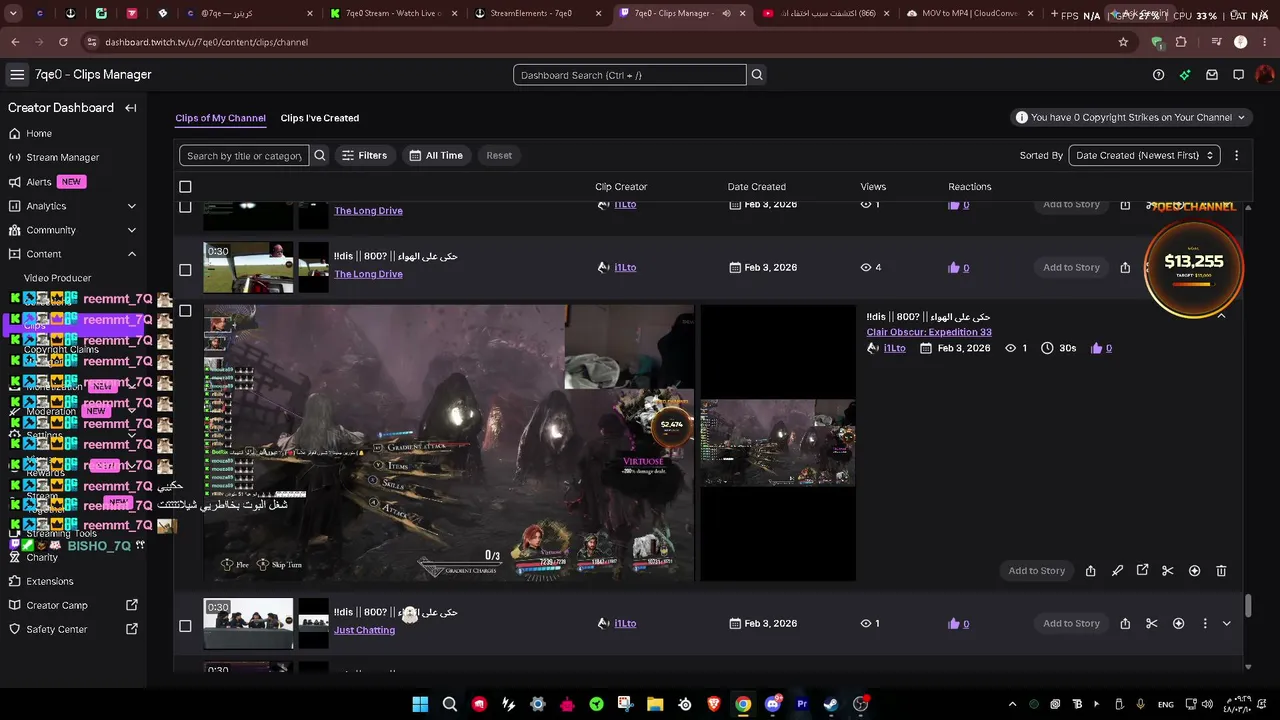The width and height of the screenshot is (1280, 720).
Task: Open the Clair Obscur: Expedition 33 category link
Action: (929, 332)
